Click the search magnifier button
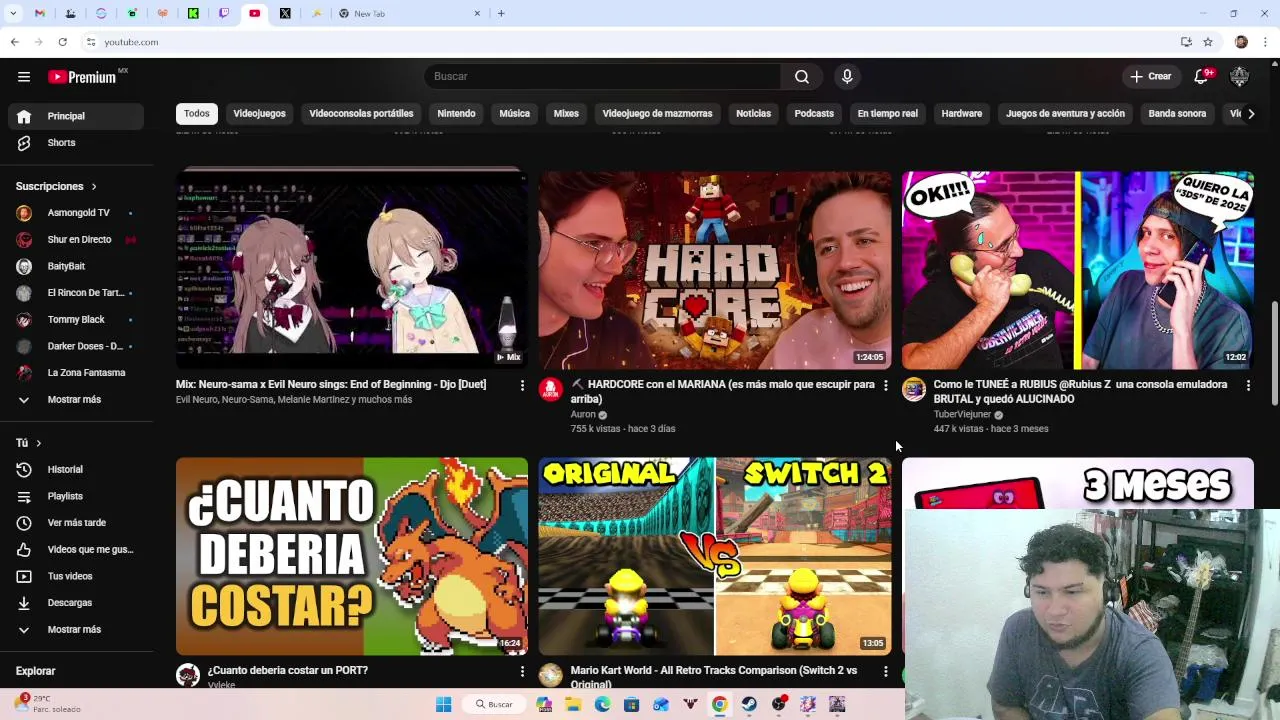1280x720 pixels. 802,77
